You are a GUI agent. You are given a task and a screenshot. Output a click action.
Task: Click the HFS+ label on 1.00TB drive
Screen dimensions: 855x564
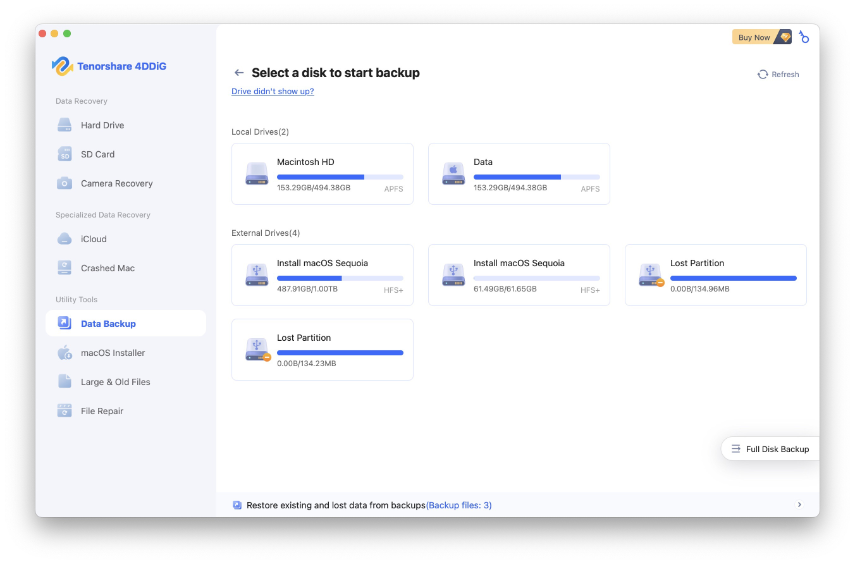point(393,290)
